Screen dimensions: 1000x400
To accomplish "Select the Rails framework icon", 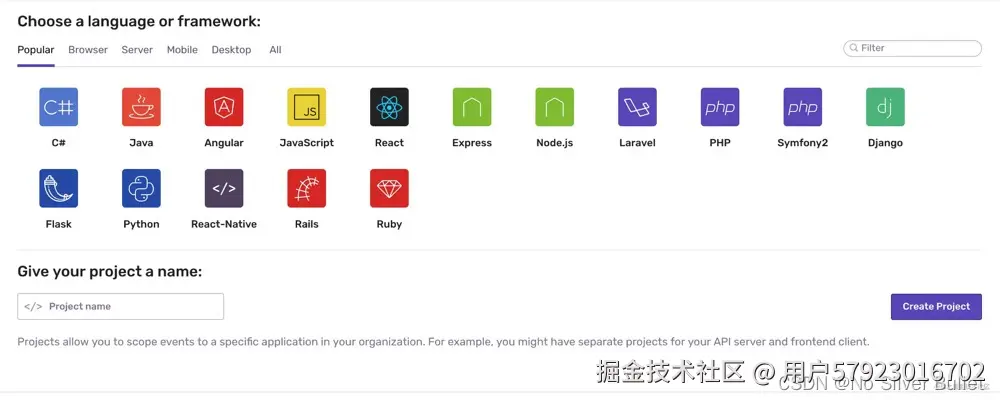I will 307,188.
